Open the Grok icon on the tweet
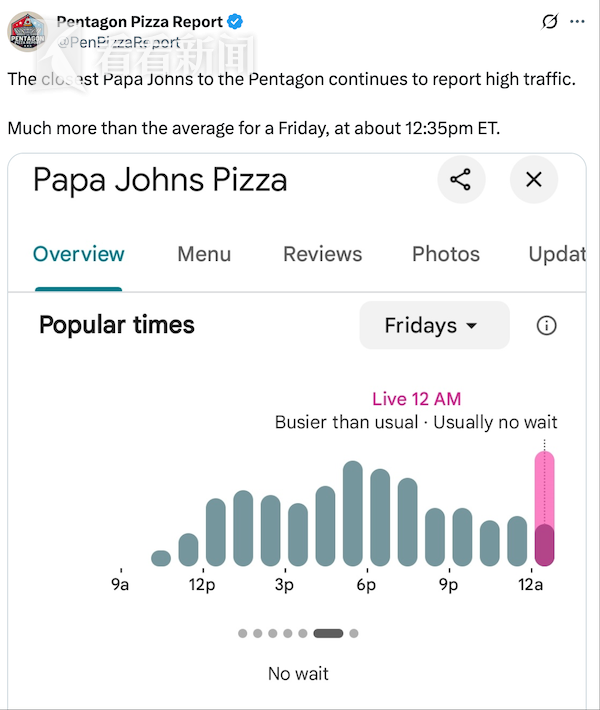This screenshot has width=600, height=710. click(548, 22)
